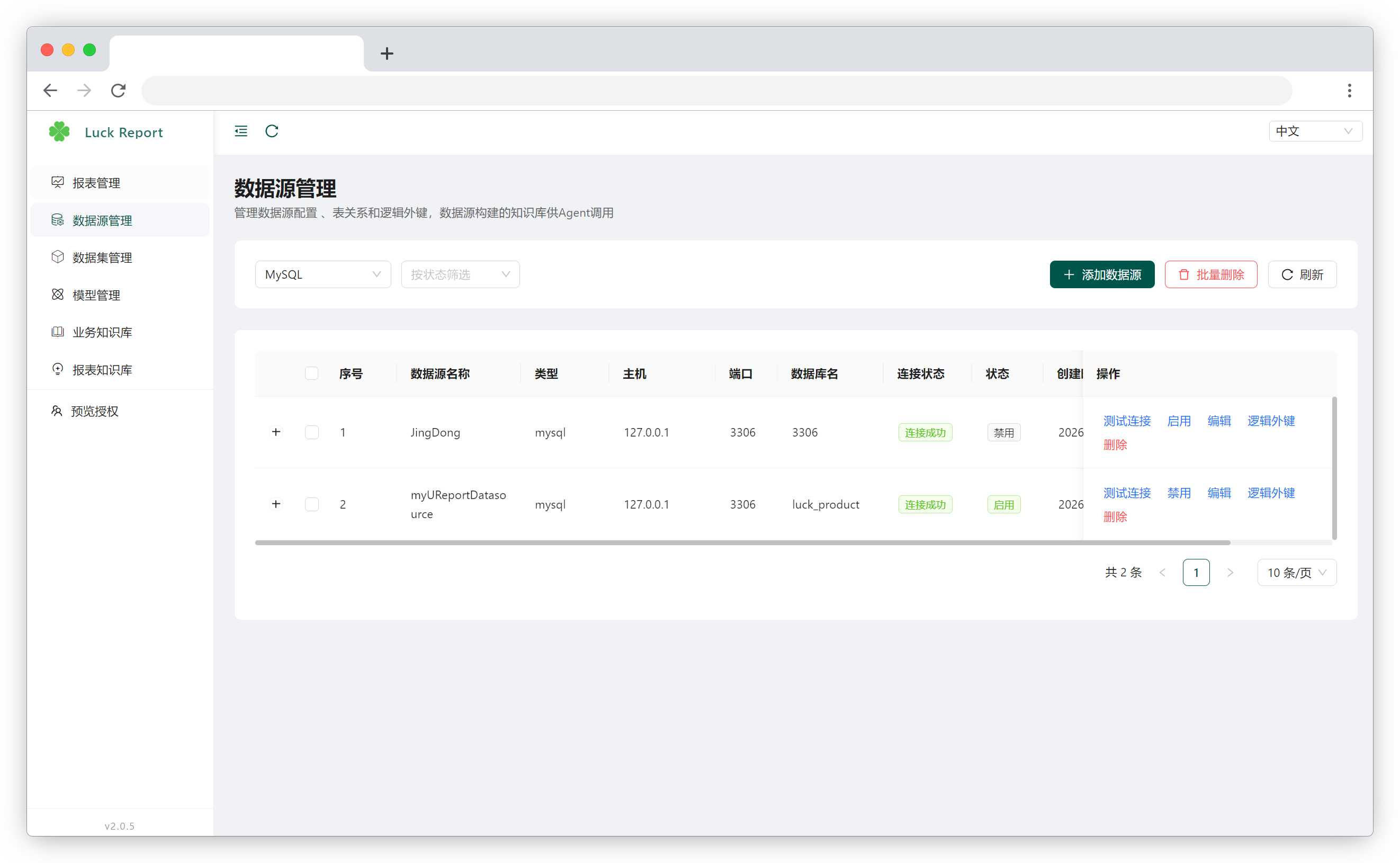Click the browser forward arrow
The height and width of the screenshot is (863, 1400).
tap(84, 90)
